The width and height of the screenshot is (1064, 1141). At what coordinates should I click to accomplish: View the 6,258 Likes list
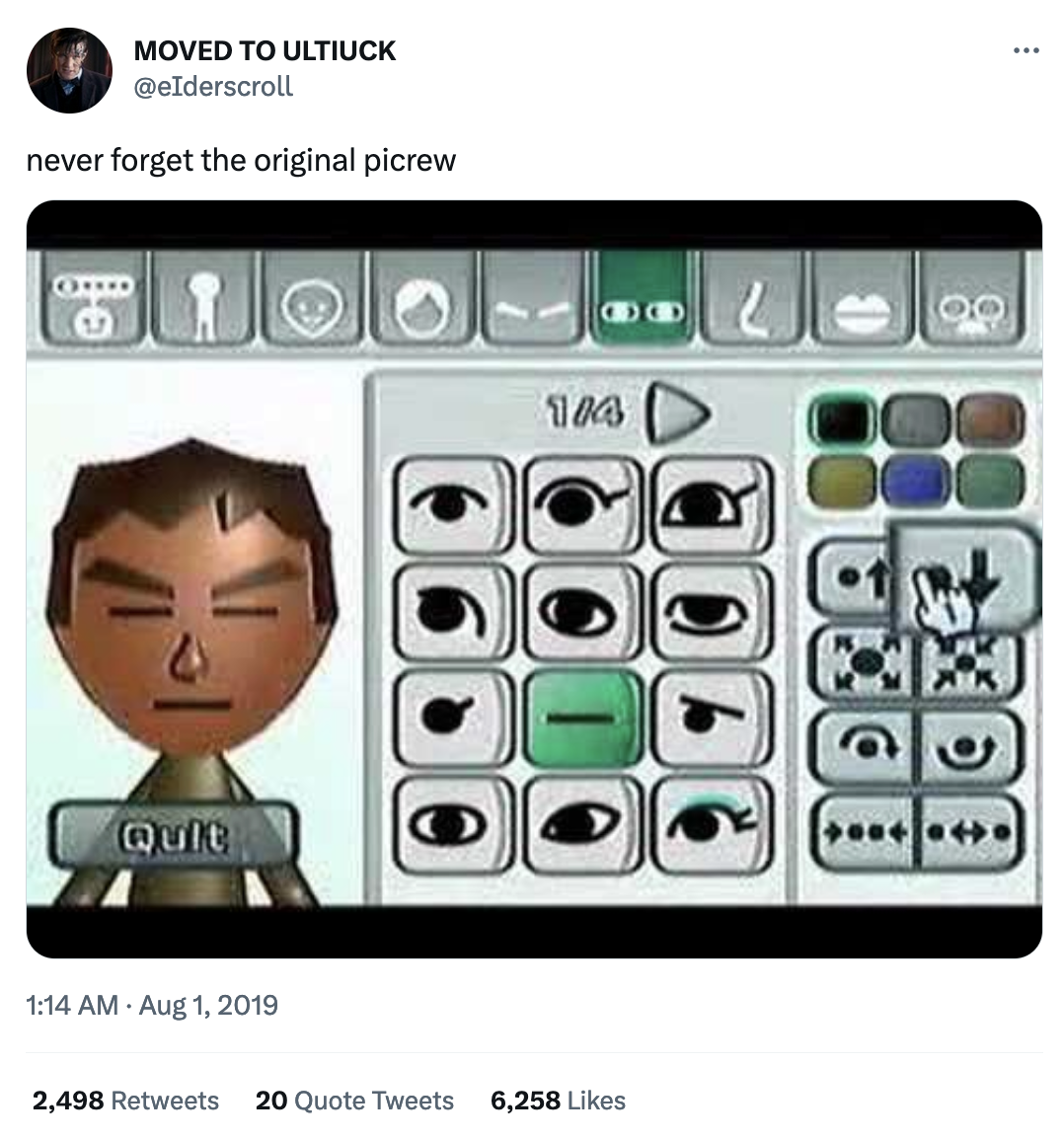coord(558,1101)
